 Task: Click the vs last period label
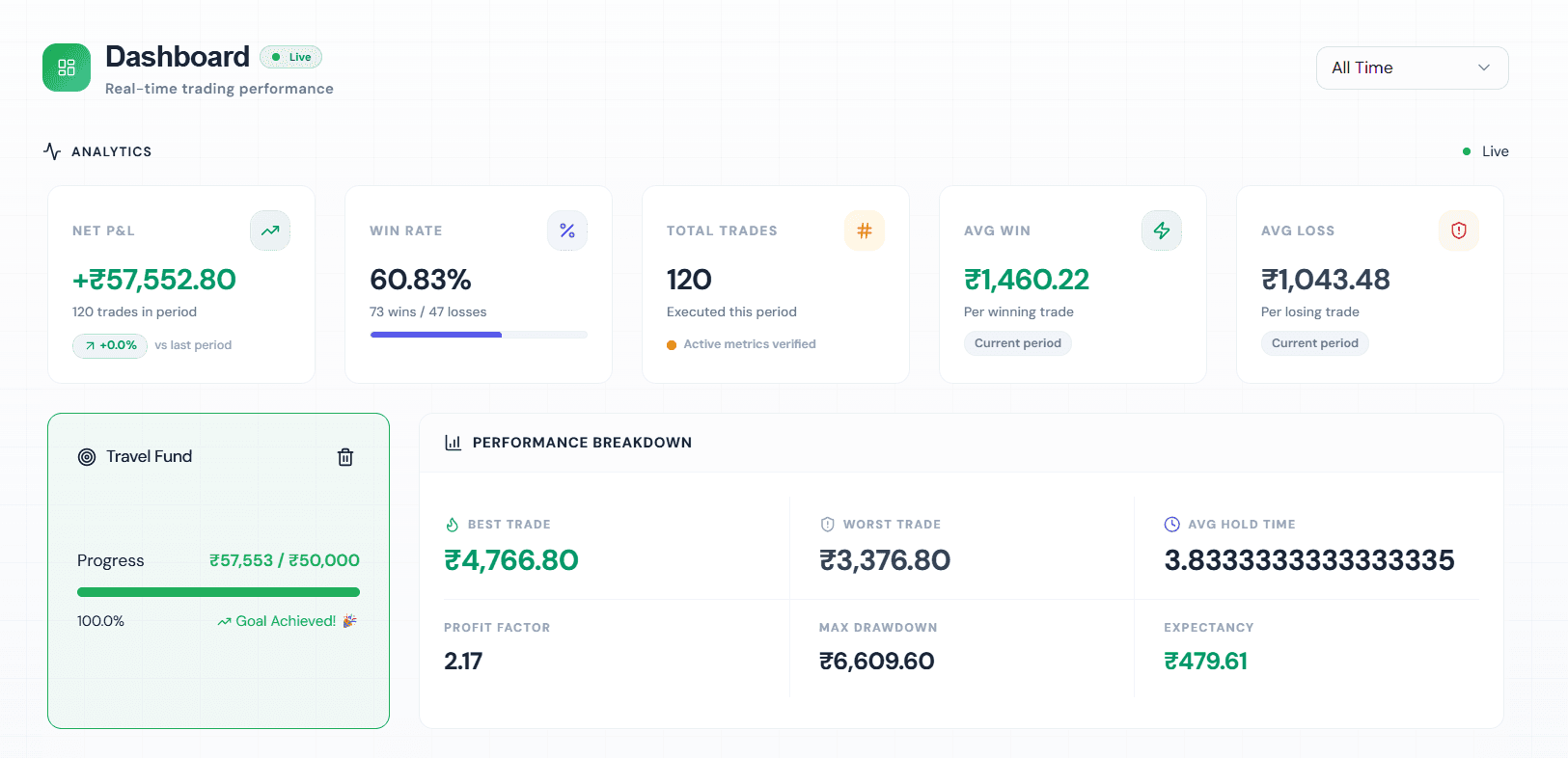click(x=193, y=345)
